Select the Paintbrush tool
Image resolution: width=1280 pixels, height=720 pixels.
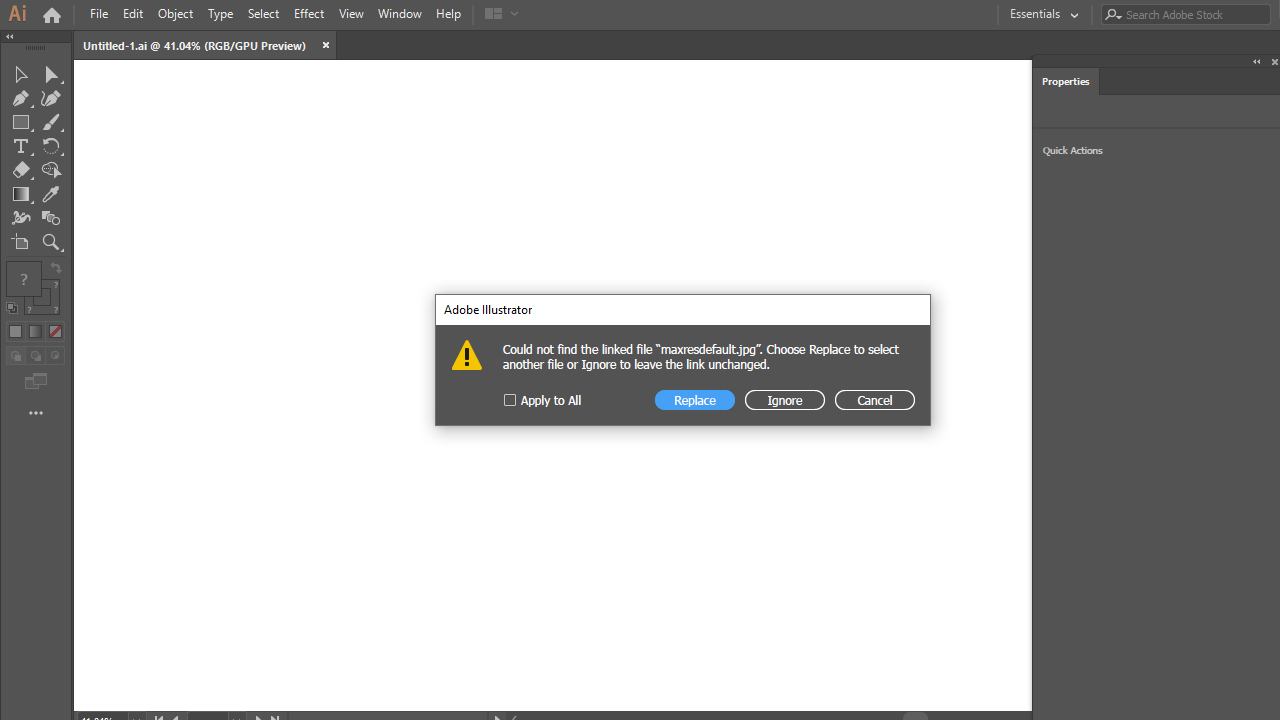52,123
